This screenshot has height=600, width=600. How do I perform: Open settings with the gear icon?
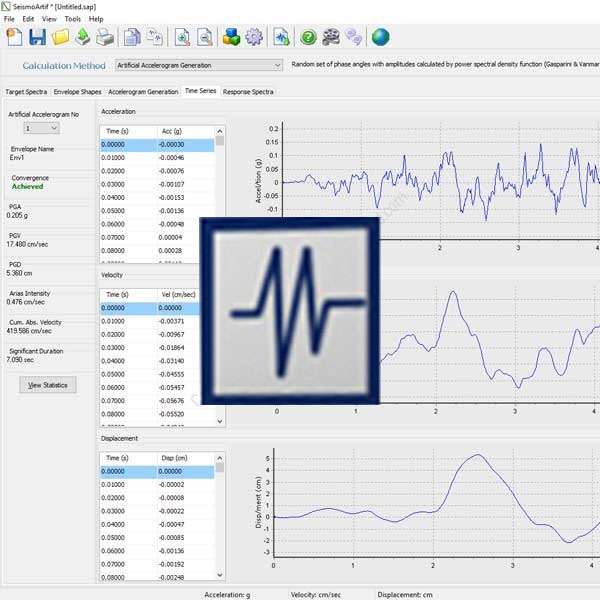[x=254, y=37]
